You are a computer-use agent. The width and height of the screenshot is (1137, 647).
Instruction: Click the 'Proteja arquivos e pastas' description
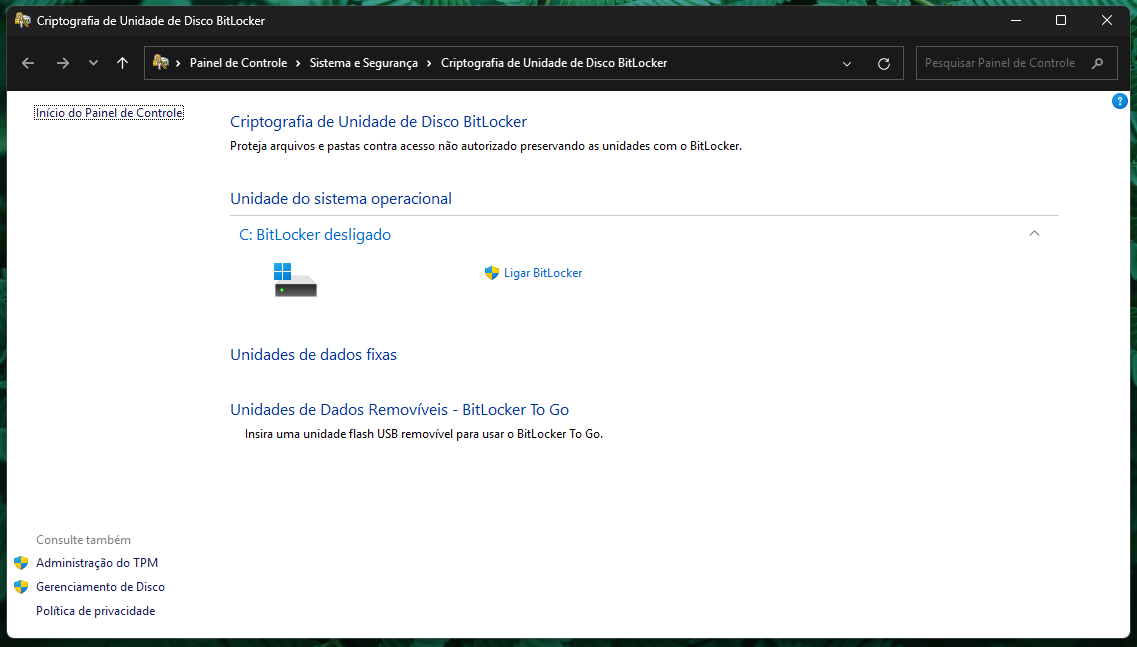[x=486, y=146]
